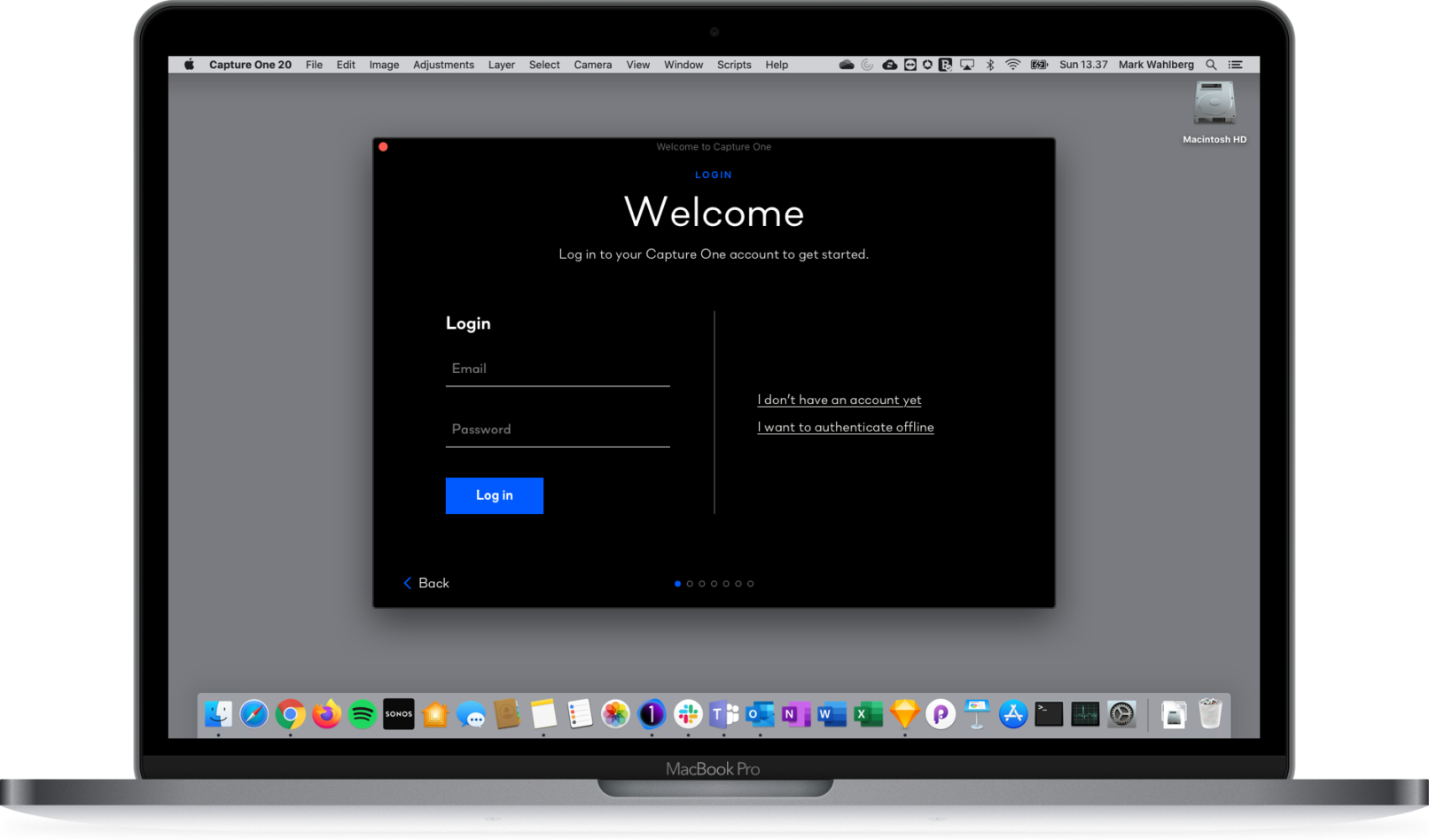Click "I don't have an account yet"
This screenshot has height=840, width=1429.
tap(839, 400)
